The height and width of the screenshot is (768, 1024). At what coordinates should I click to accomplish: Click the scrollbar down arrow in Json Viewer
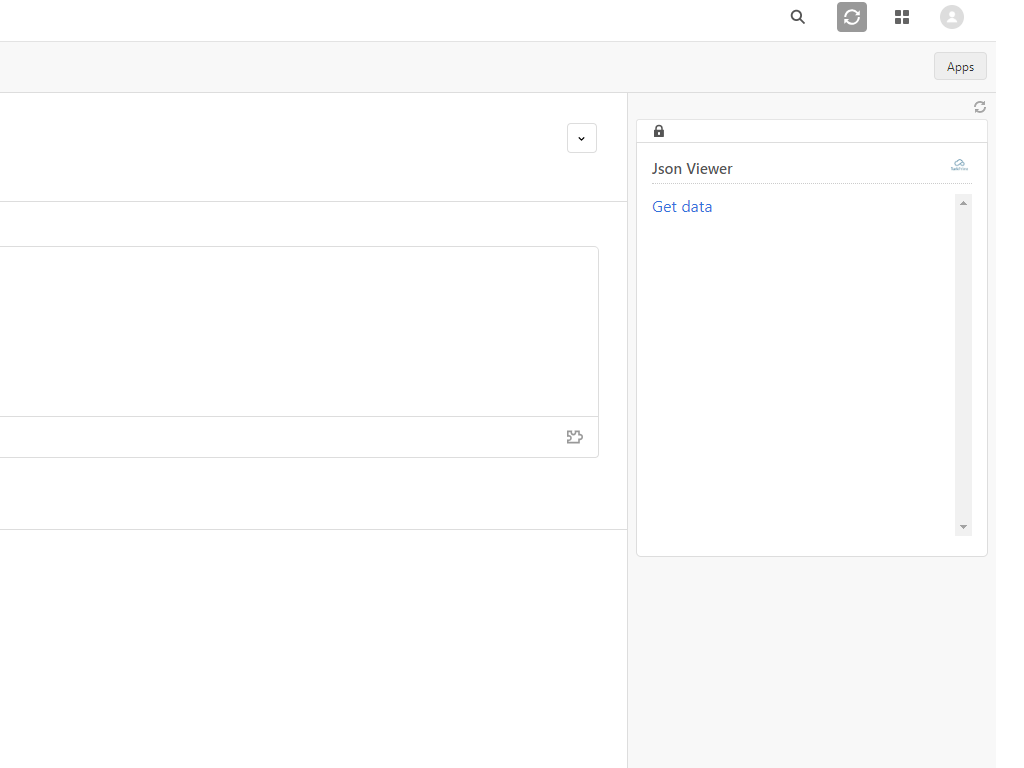coord(963,526)
